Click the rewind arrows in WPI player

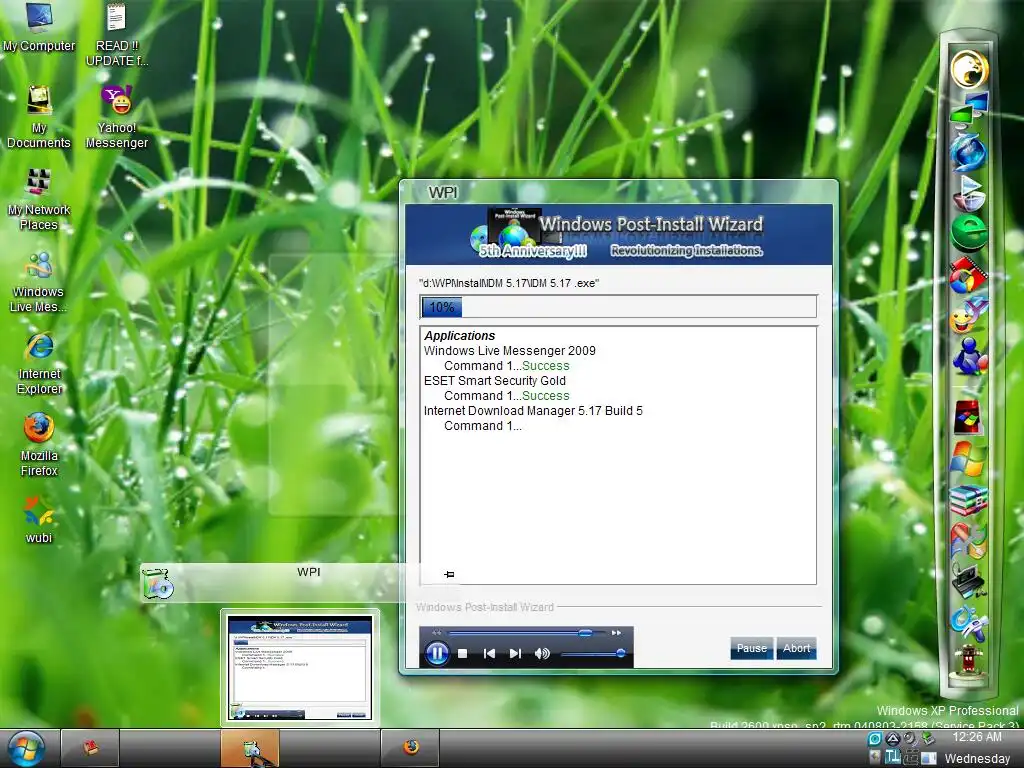[x=437, y=633]
